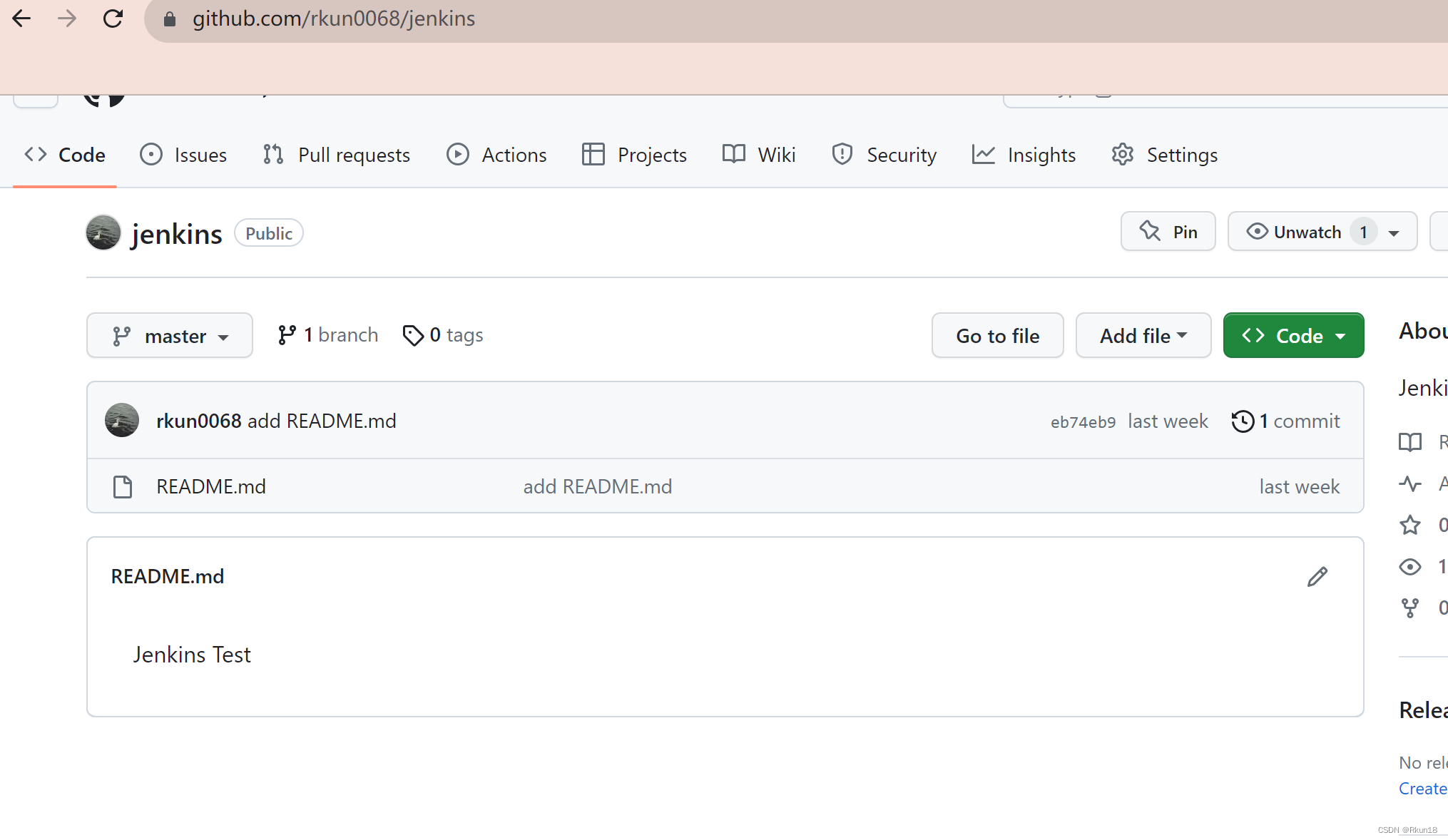Open the master branch dropdown
The image size is (1448, 840).
point(170,335)
